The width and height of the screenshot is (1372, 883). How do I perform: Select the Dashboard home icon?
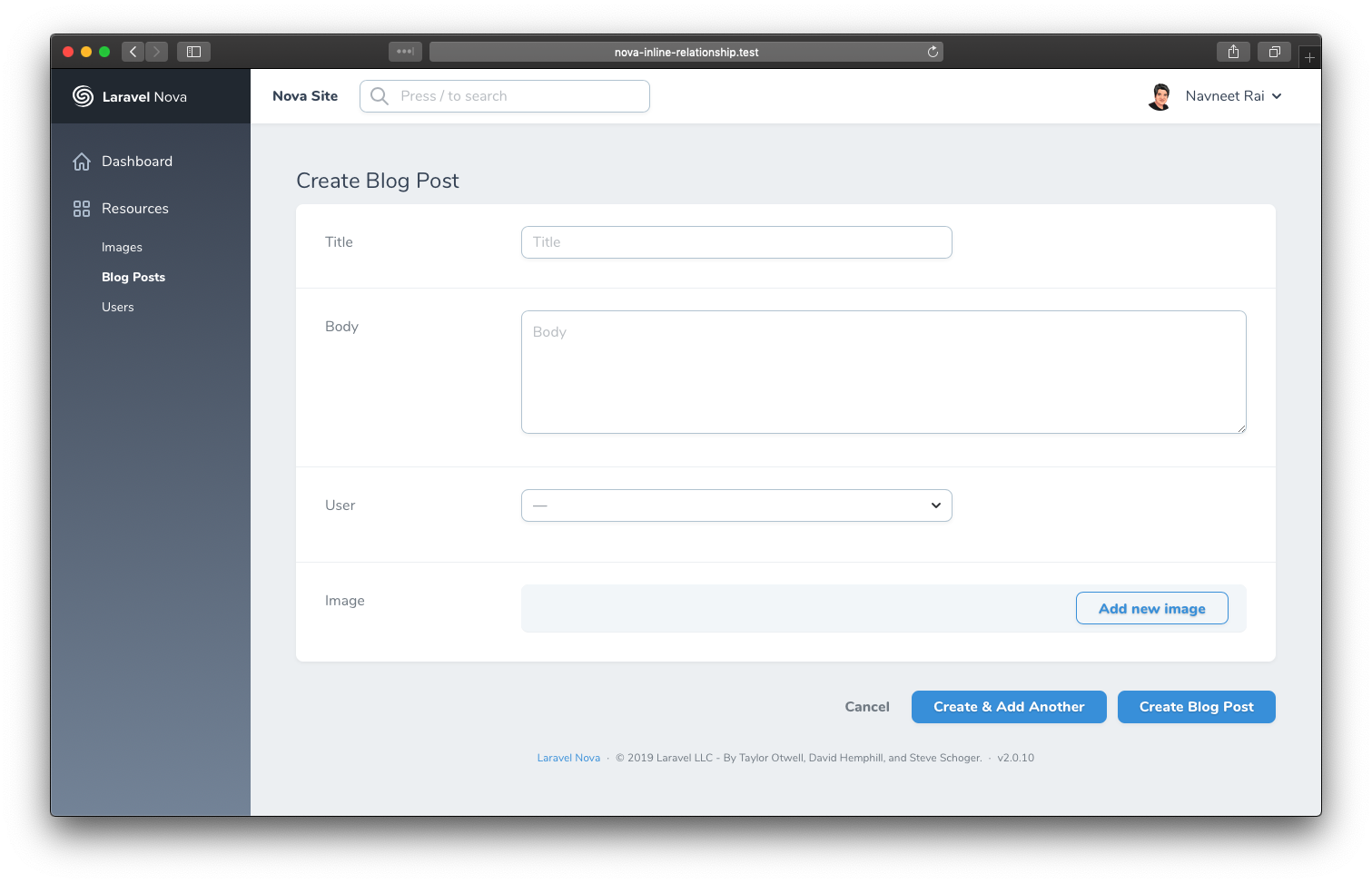(82, 161)
